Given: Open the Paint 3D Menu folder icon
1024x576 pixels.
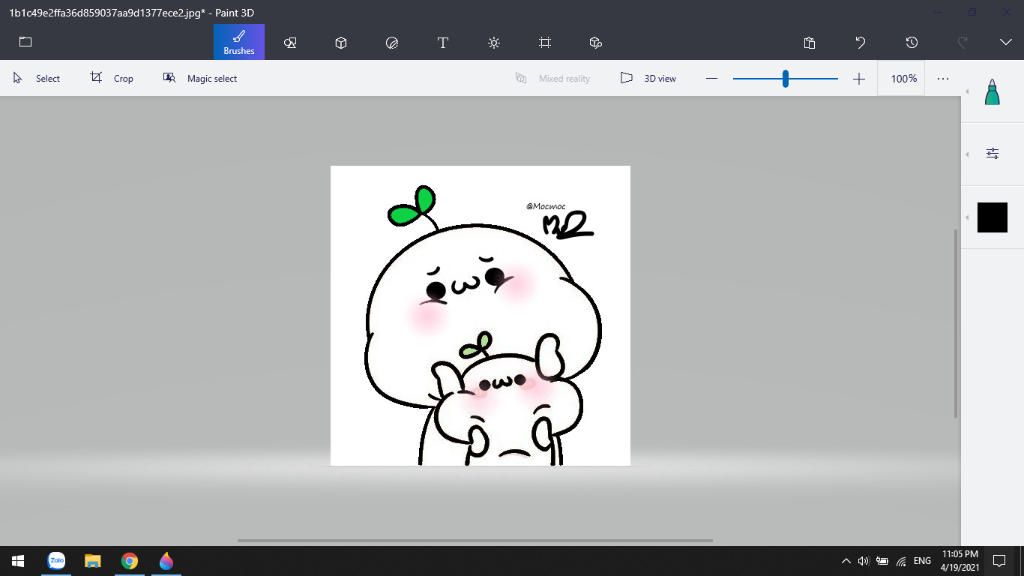Looking at the screenshot, I should point(25,42).
